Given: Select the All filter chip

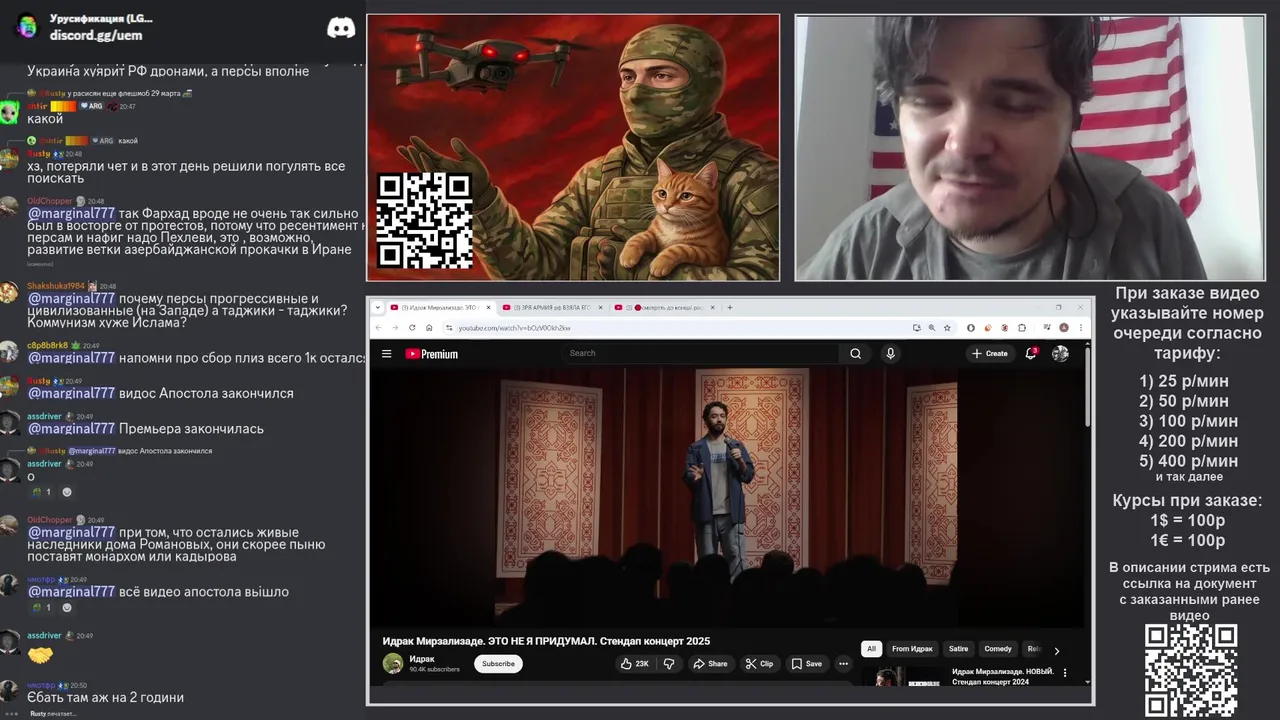Looking at the screenshot, I should 871,649.
